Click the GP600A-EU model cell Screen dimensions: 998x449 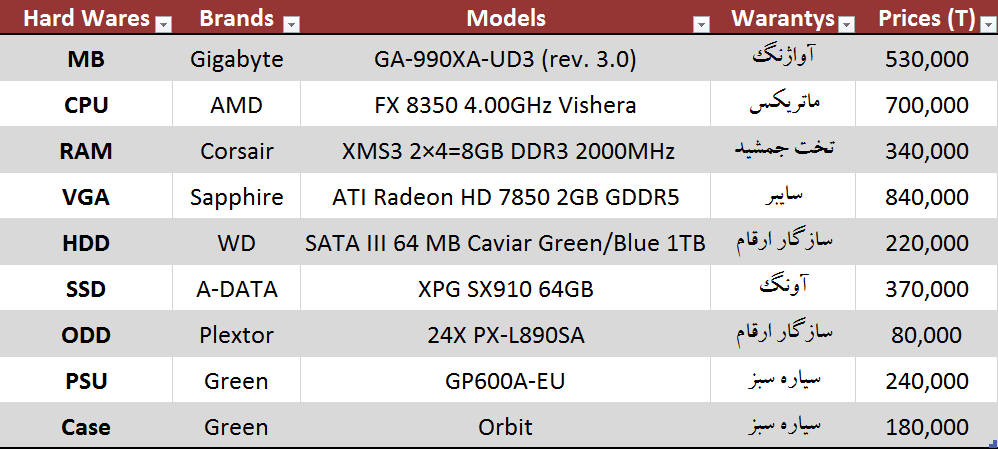coord(505,381)
